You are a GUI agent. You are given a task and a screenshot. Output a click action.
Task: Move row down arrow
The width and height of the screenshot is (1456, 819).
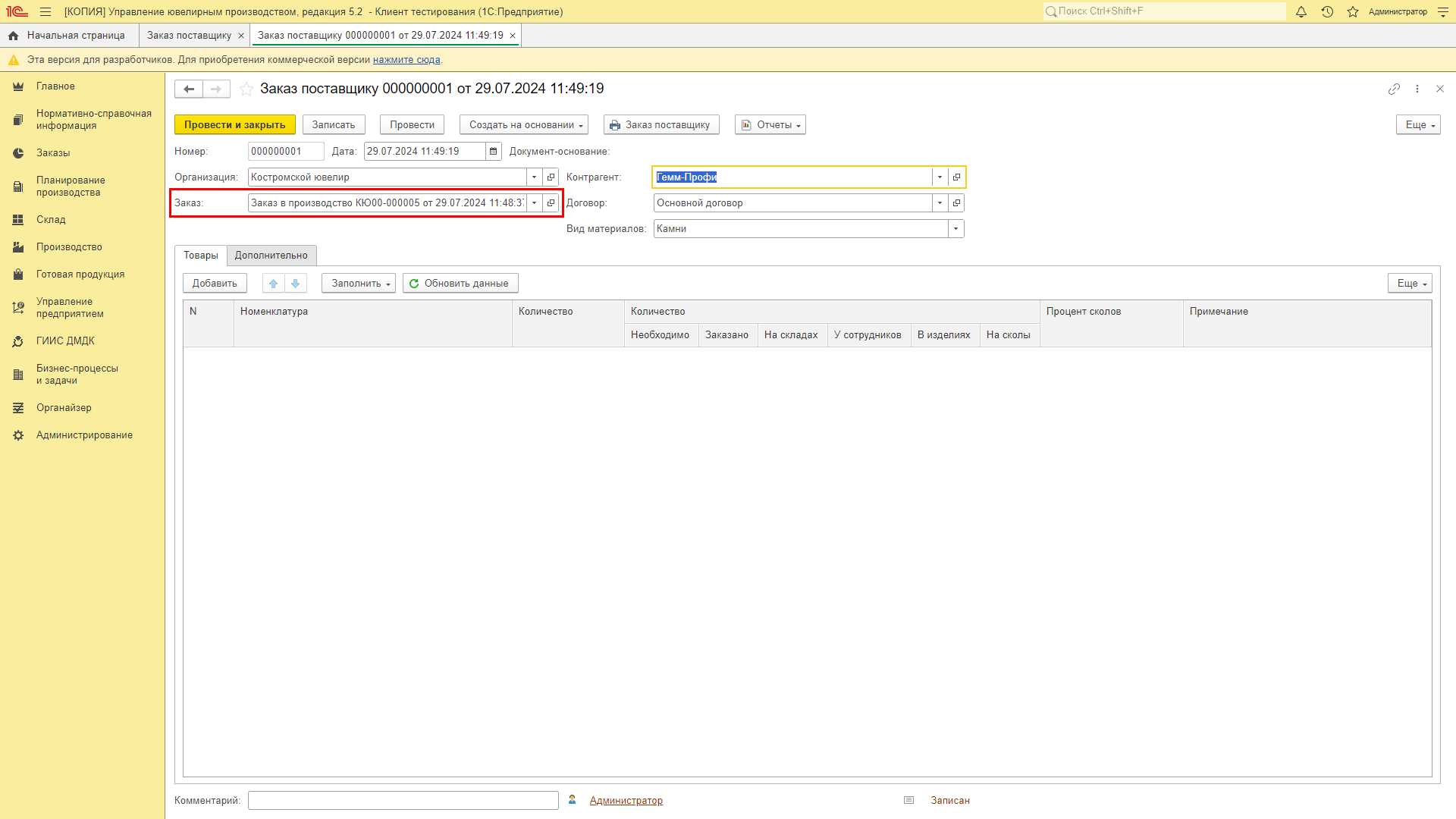[296, 284]
